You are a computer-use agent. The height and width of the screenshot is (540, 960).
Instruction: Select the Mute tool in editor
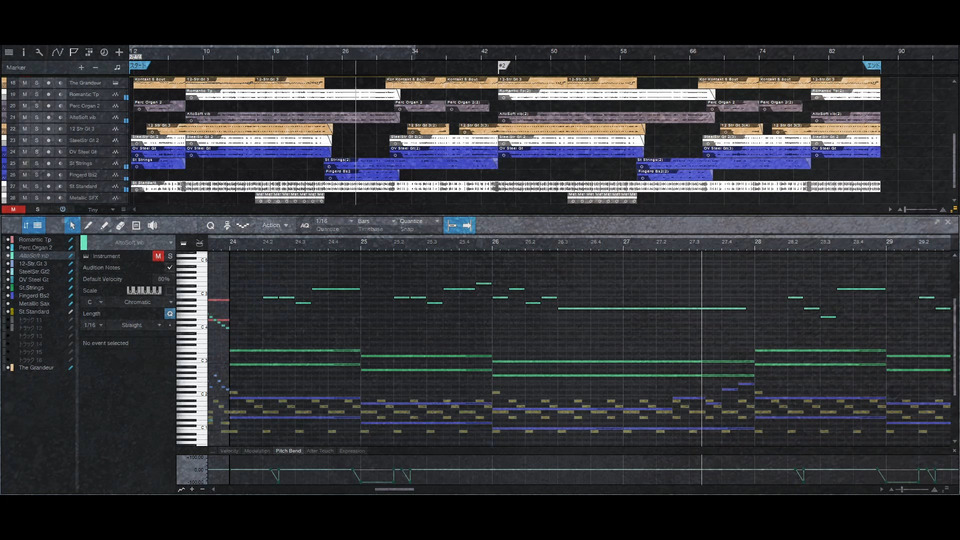(136, 225)
